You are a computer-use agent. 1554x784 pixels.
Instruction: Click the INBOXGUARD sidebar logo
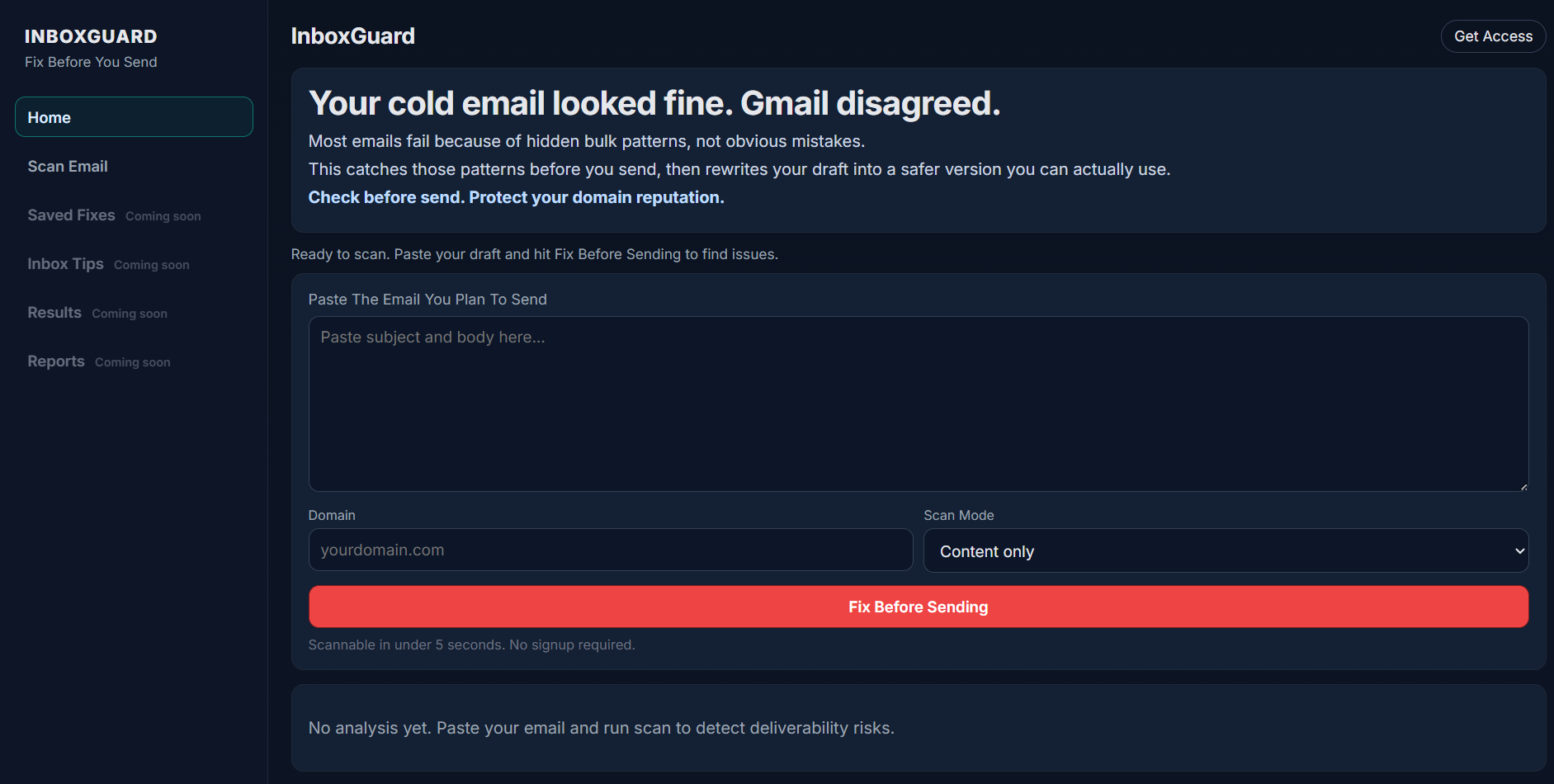(91, 36)
